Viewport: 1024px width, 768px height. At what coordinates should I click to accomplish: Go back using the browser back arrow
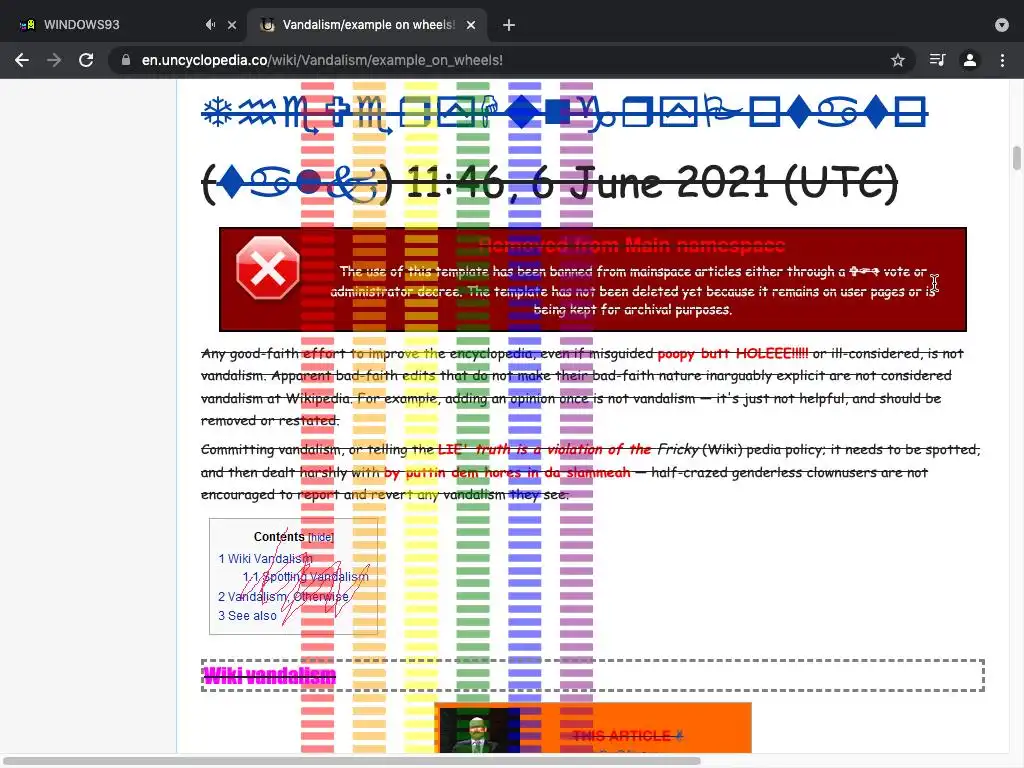pos(22,60)
